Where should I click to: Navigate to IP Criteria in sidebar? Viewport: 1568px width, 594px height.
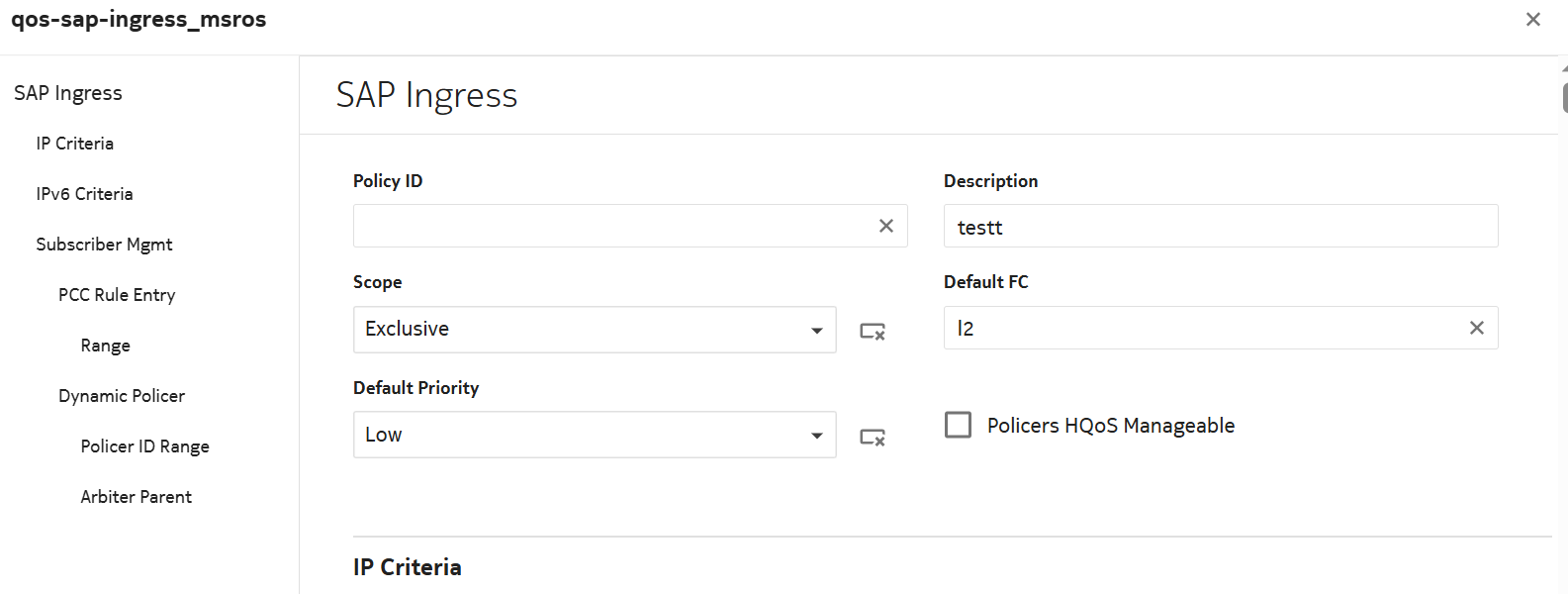tap(75, 144)
